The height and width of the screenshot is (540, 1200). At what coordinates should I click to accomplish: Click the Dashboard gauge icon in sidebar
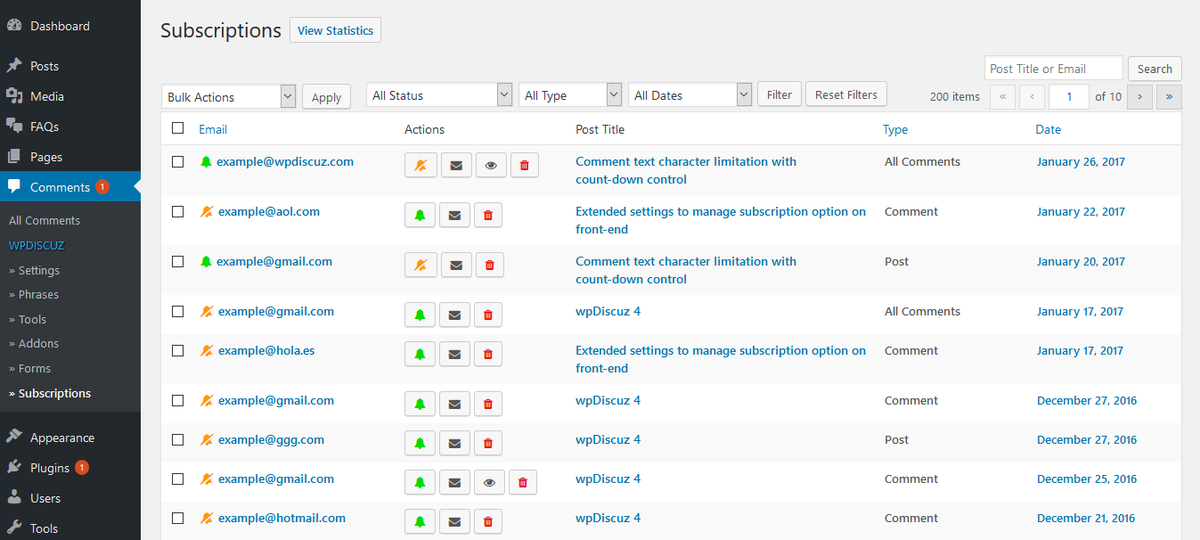point(14,26)
